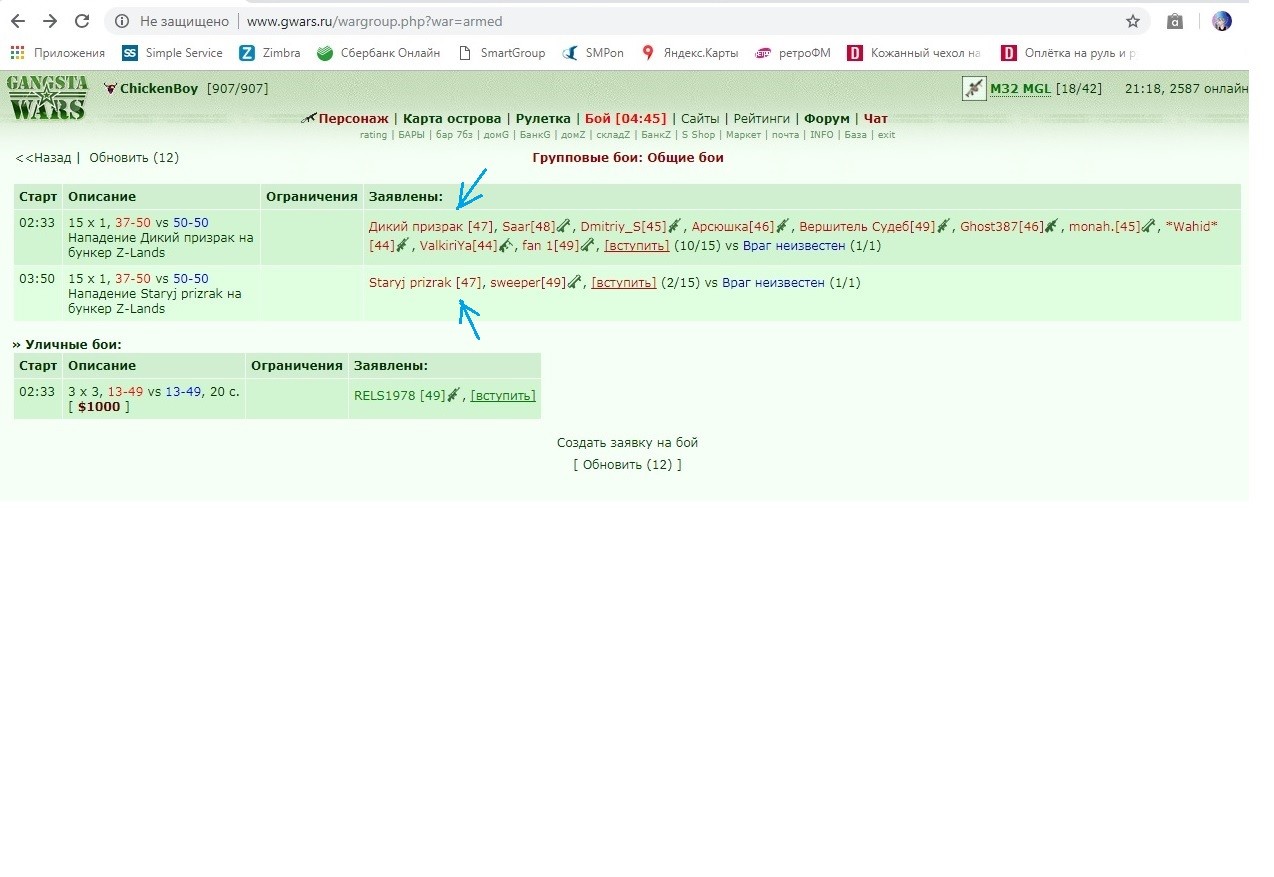The image size is (1274, 877).
Task: Click syndicate icon next to ChickenBoy
Action: click(x=110, y=89)
